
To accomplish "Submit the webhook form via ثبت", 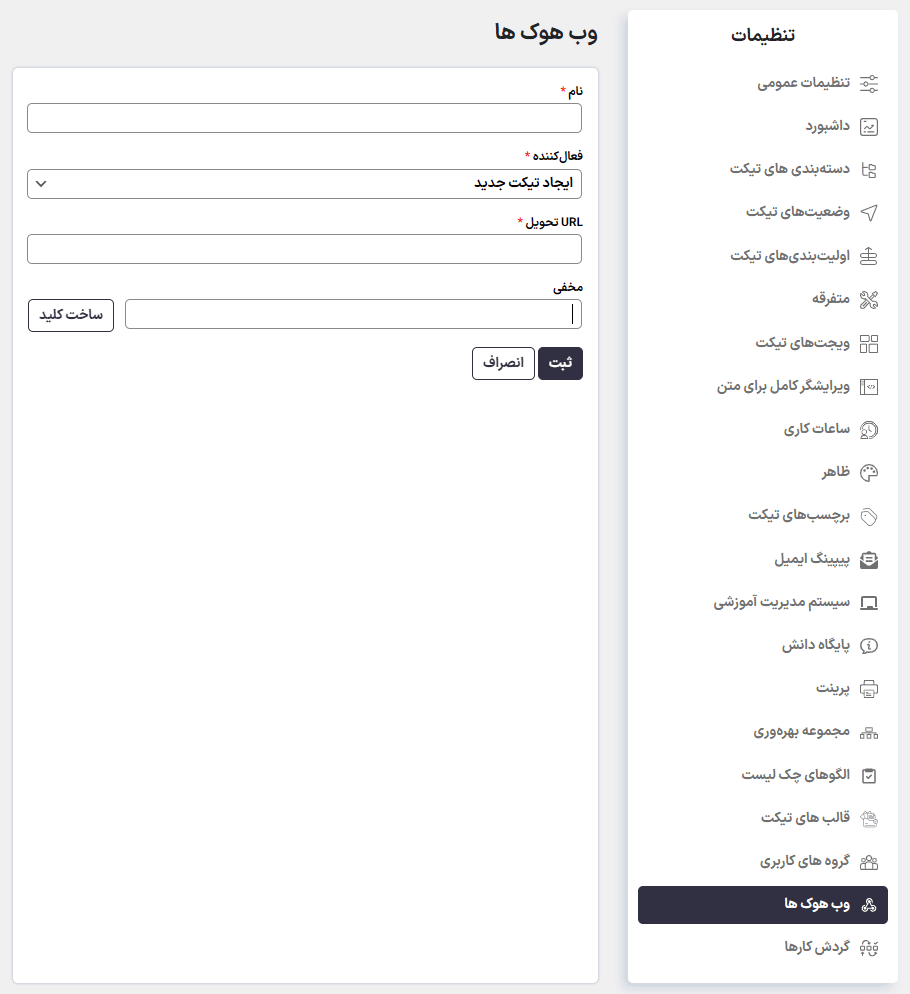I will click(560, 363).
